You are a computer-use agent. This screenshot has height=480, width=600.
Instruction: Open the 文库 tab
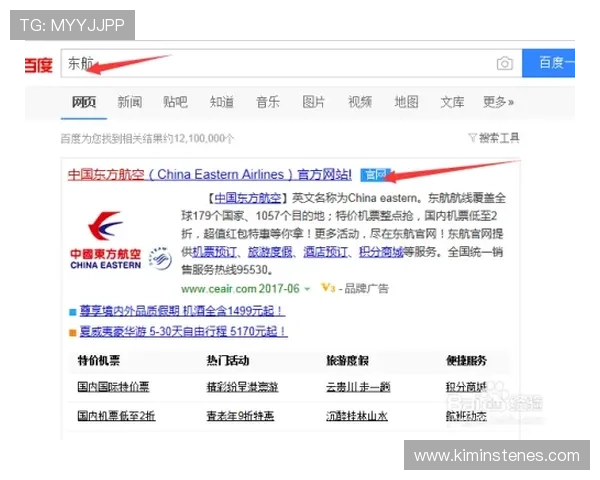tap(452, 102)
